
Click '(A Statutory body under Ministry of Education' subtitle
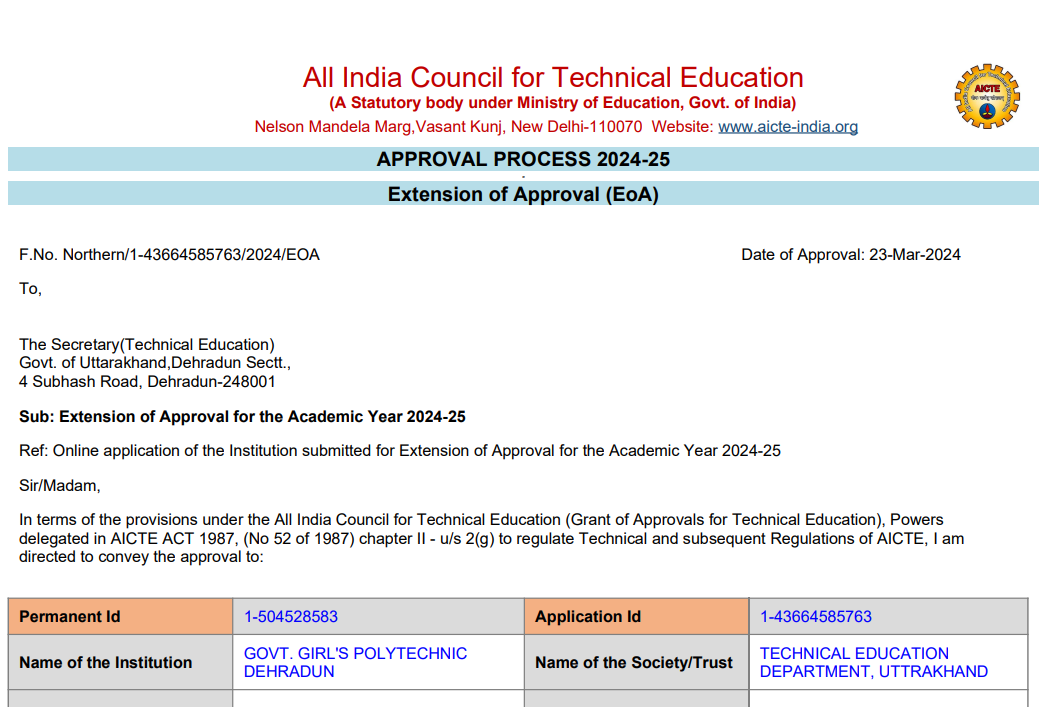click(x=563, y=103)
